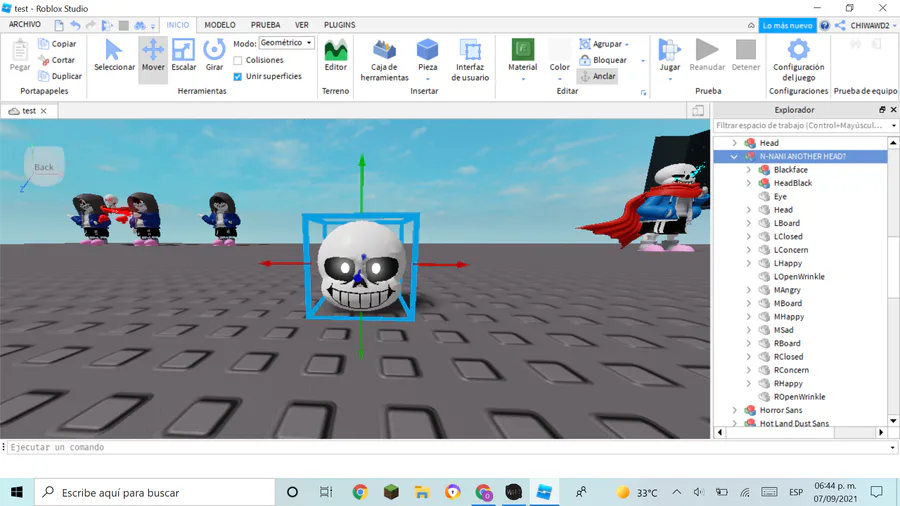This screenshot has height=506, width=900.
Task: Toggle the Unir superficies checkbox
Action: tap(238, 76)
